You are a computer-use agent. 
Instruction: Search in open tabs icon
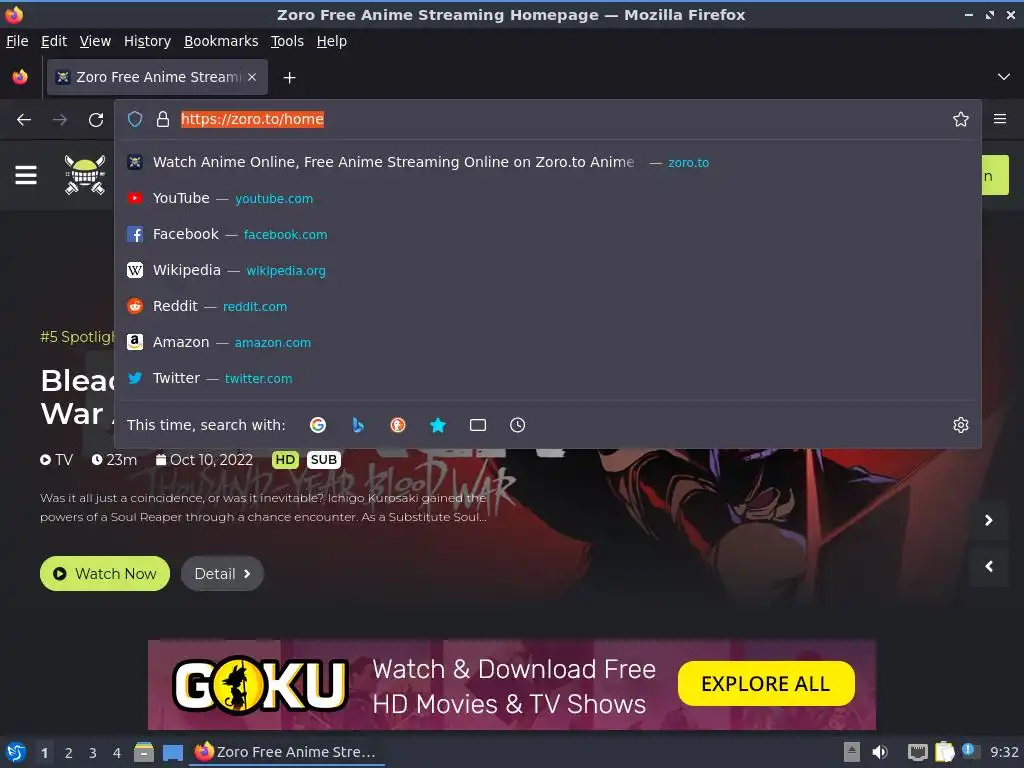point(478,425)
